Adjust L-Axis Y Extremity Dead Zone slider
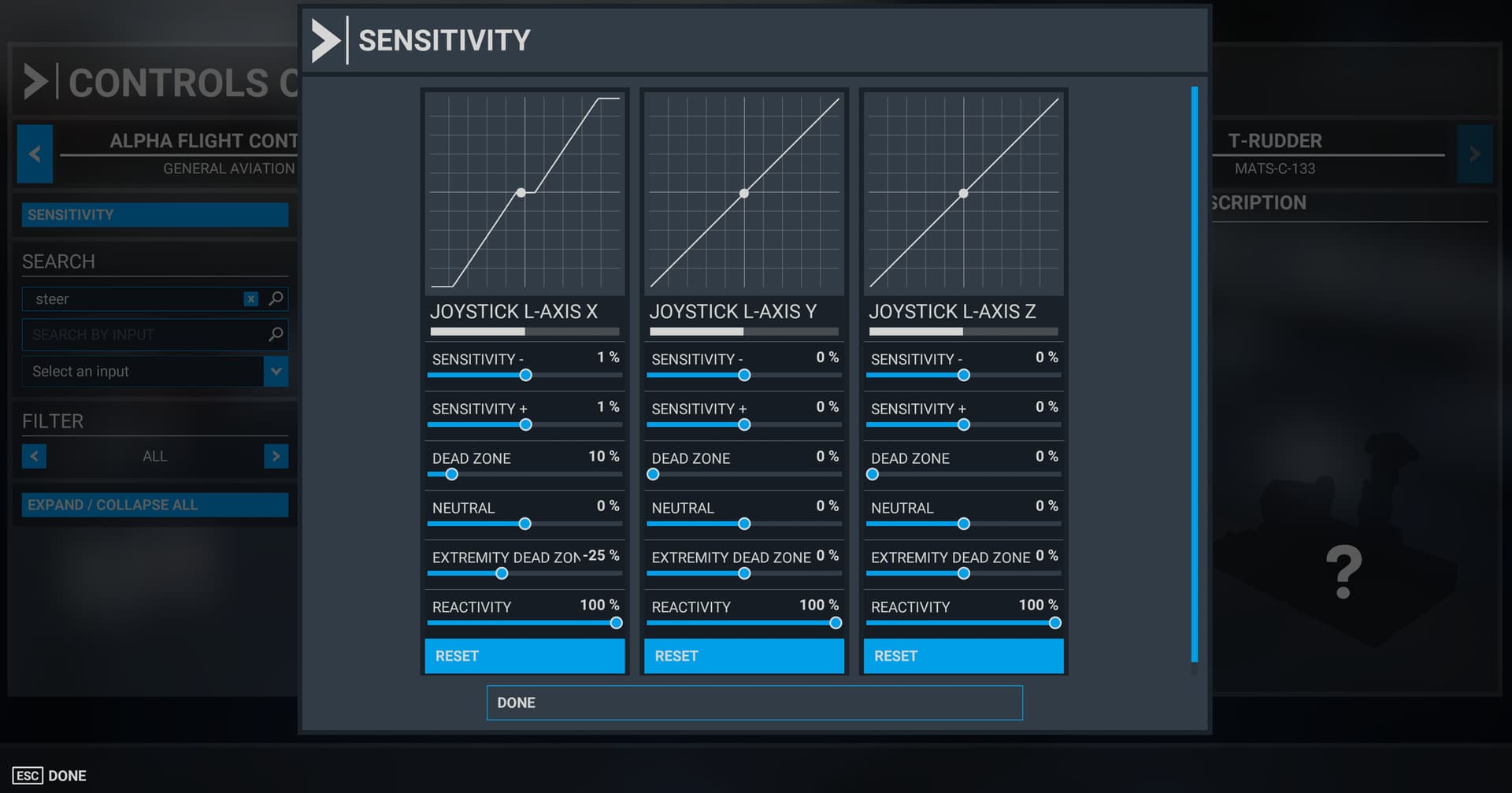The width and height of the screenshot is (1512, 793). 744,574
